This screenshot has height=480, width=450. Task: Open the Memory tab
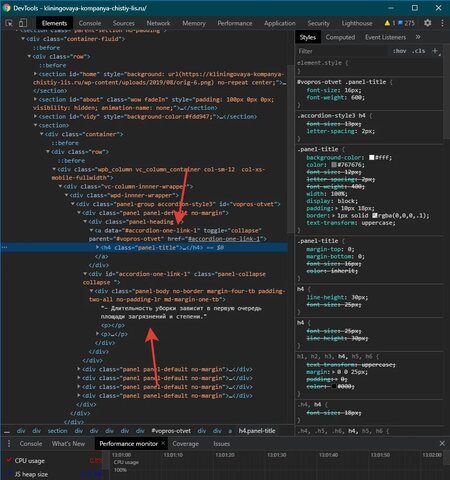(x=194, y=23)
